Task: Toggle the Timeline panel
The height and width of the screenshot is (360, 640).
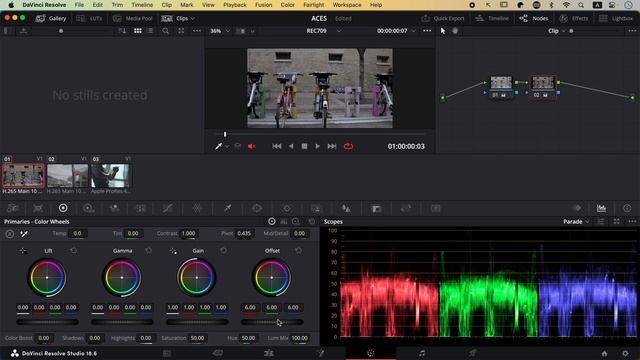Action: point(492,18)
